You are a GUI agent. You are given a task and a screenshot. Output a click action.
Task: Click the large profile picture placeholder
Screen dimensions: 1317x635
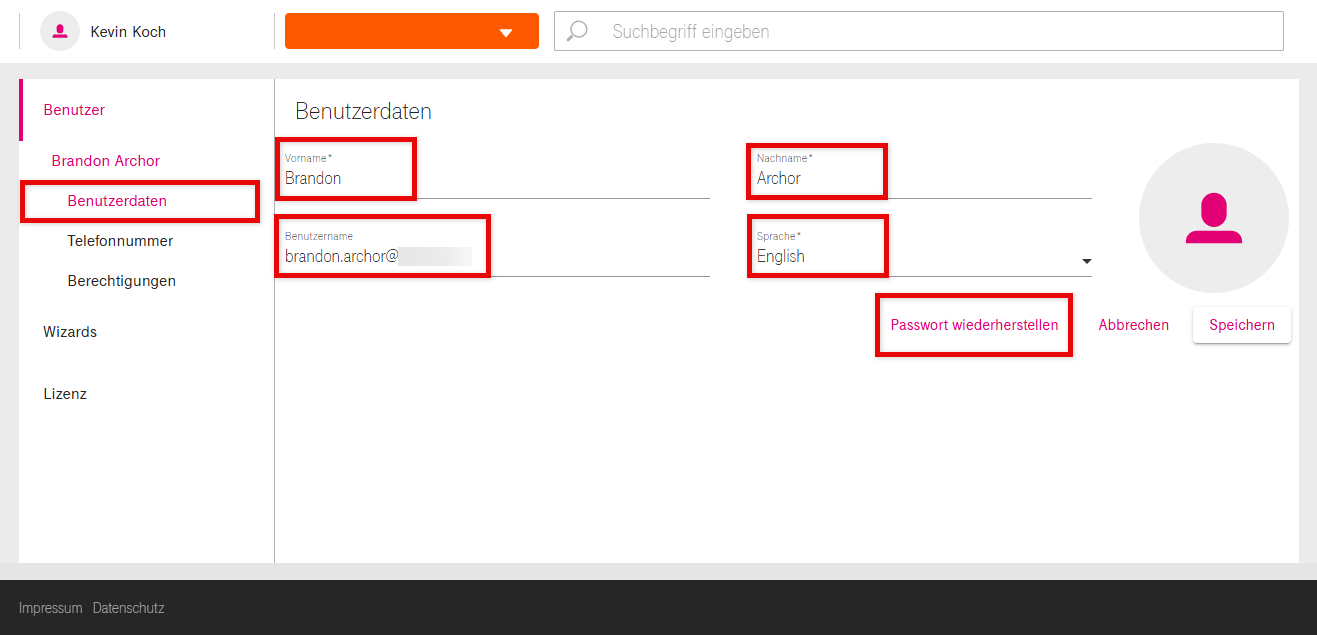coord(1213,218)
